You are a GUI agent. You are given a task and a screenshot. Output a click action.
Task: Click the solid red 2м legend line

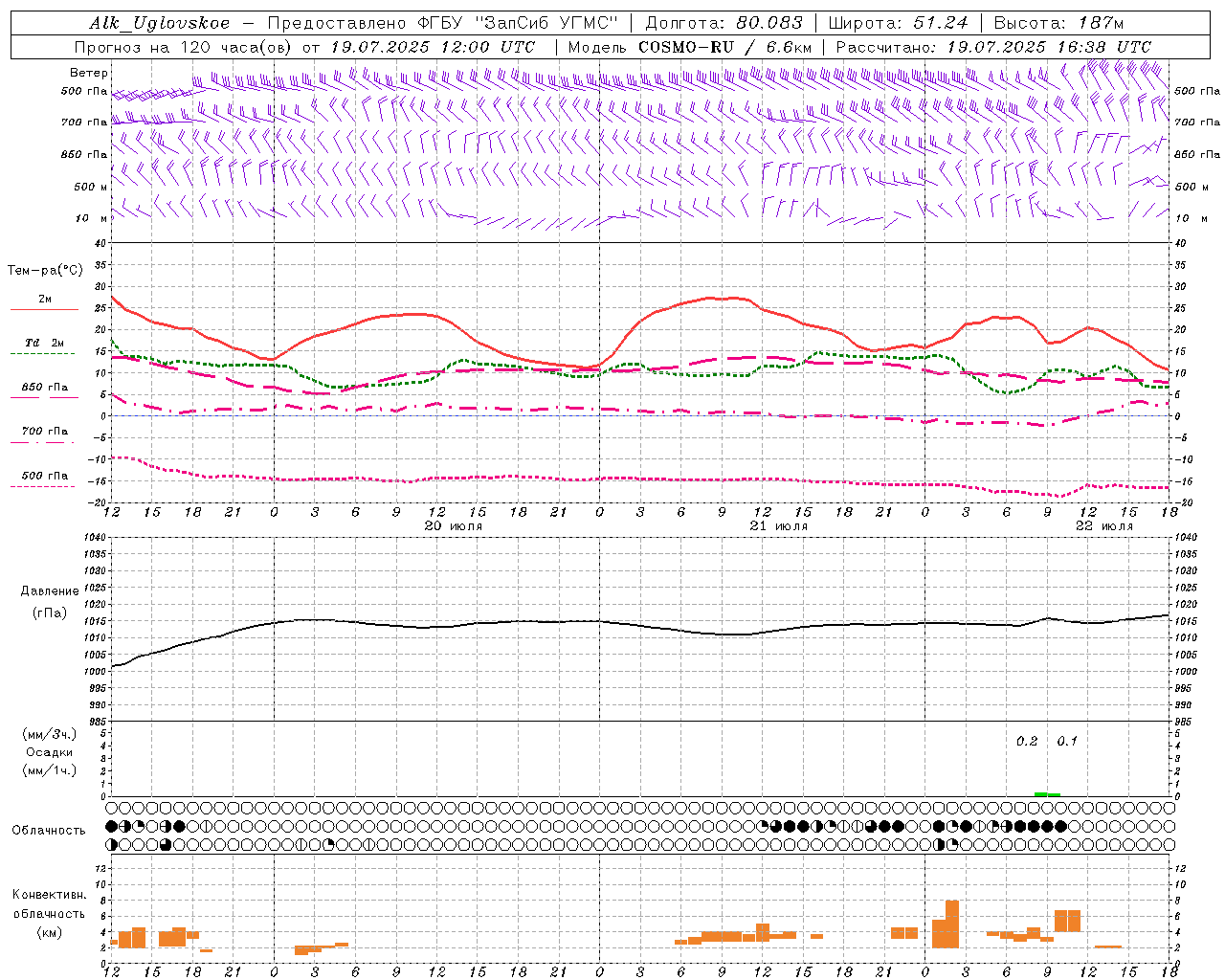tap(44, 309)
